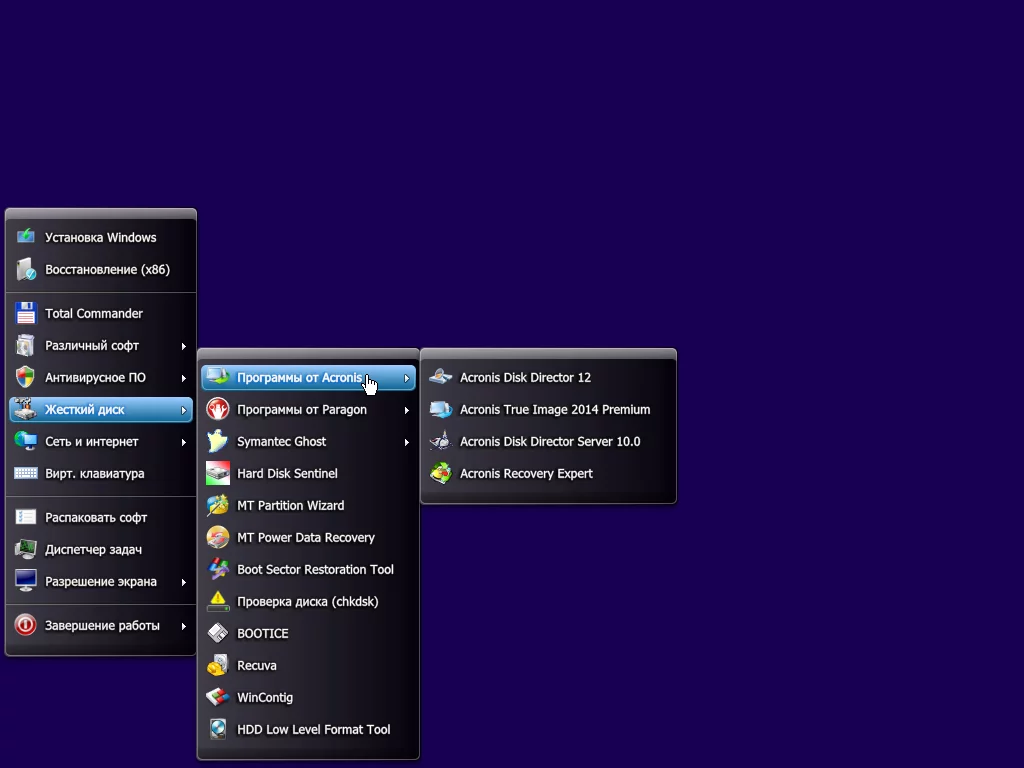
Task: Expand the Жесткий диск submenu arrow
Action: coord(184,410)
